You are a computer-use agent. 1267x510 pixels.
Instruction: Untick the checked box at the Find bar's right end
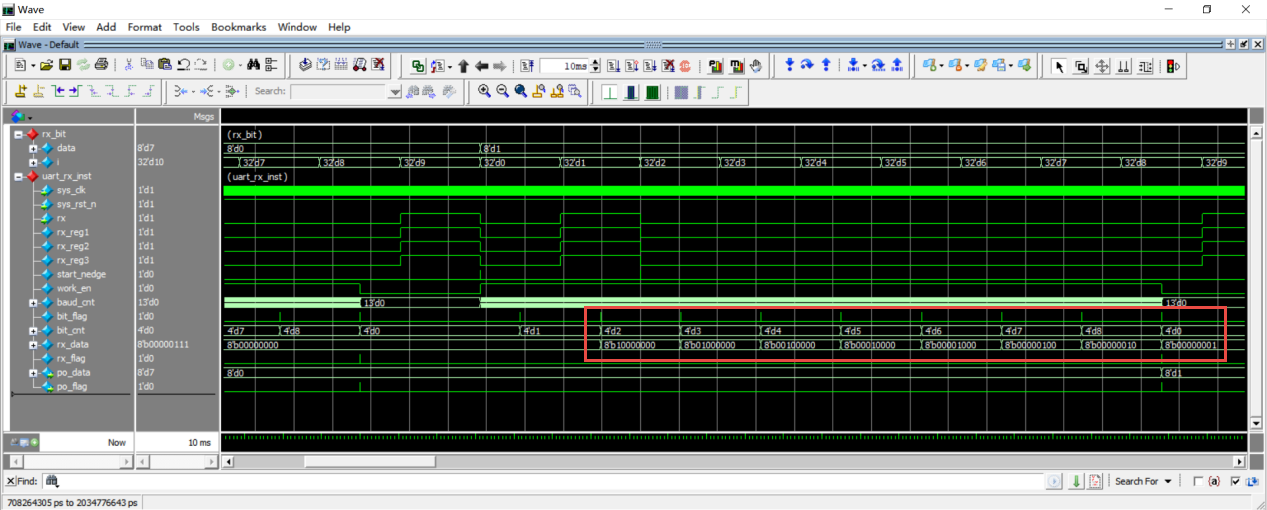(1235, 481)
